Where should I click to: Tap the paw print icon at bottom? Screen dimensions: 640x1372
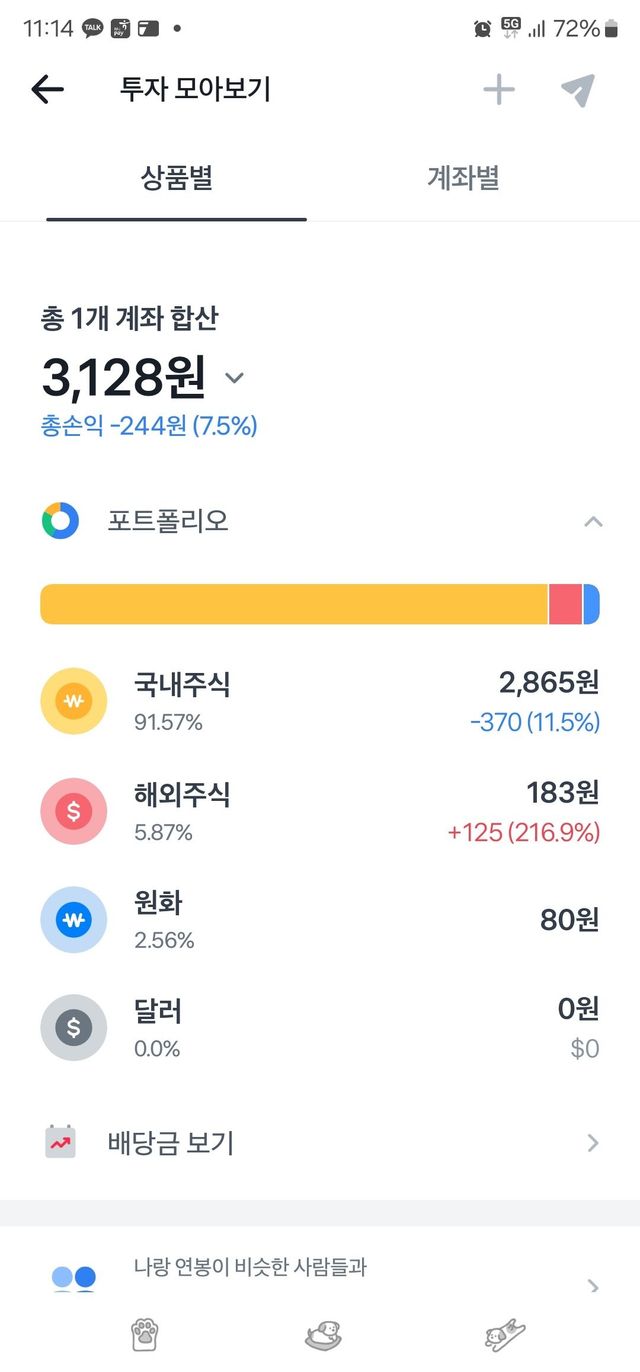(145, 1335)
